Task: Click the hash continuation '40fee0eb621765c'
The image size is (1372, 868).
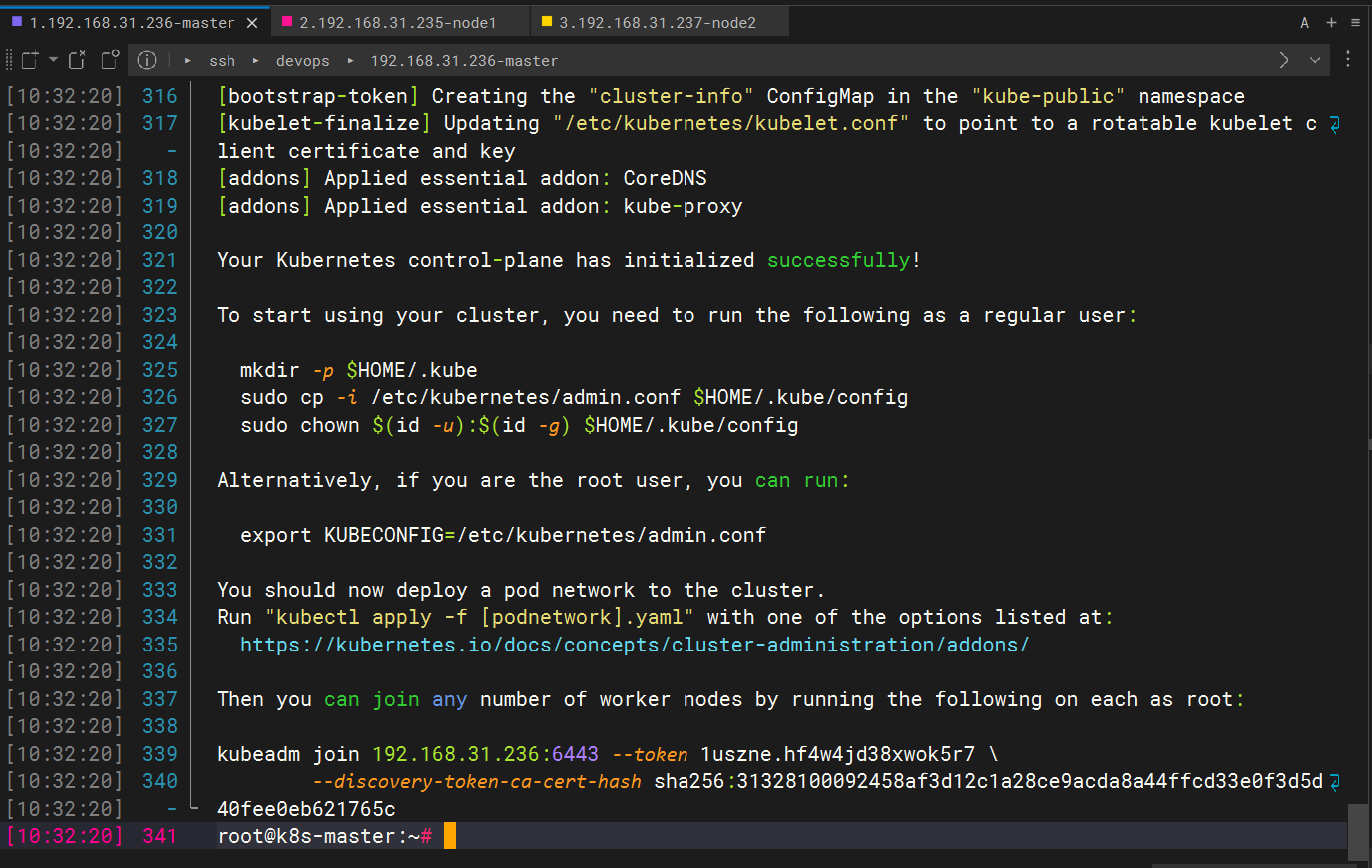Action: 306,809
